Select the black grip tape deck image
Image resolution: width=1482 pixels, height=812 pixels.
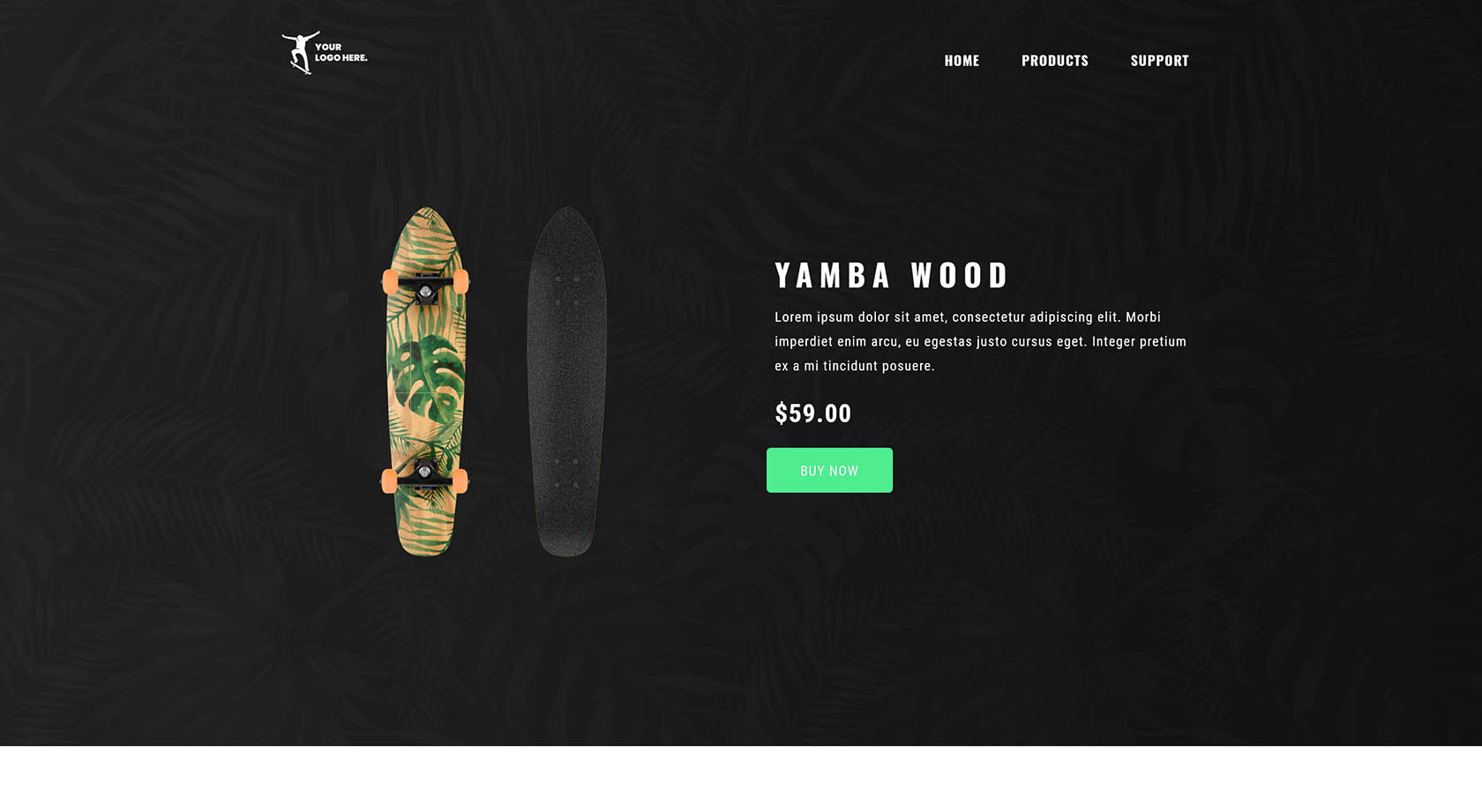pos(566,382)
